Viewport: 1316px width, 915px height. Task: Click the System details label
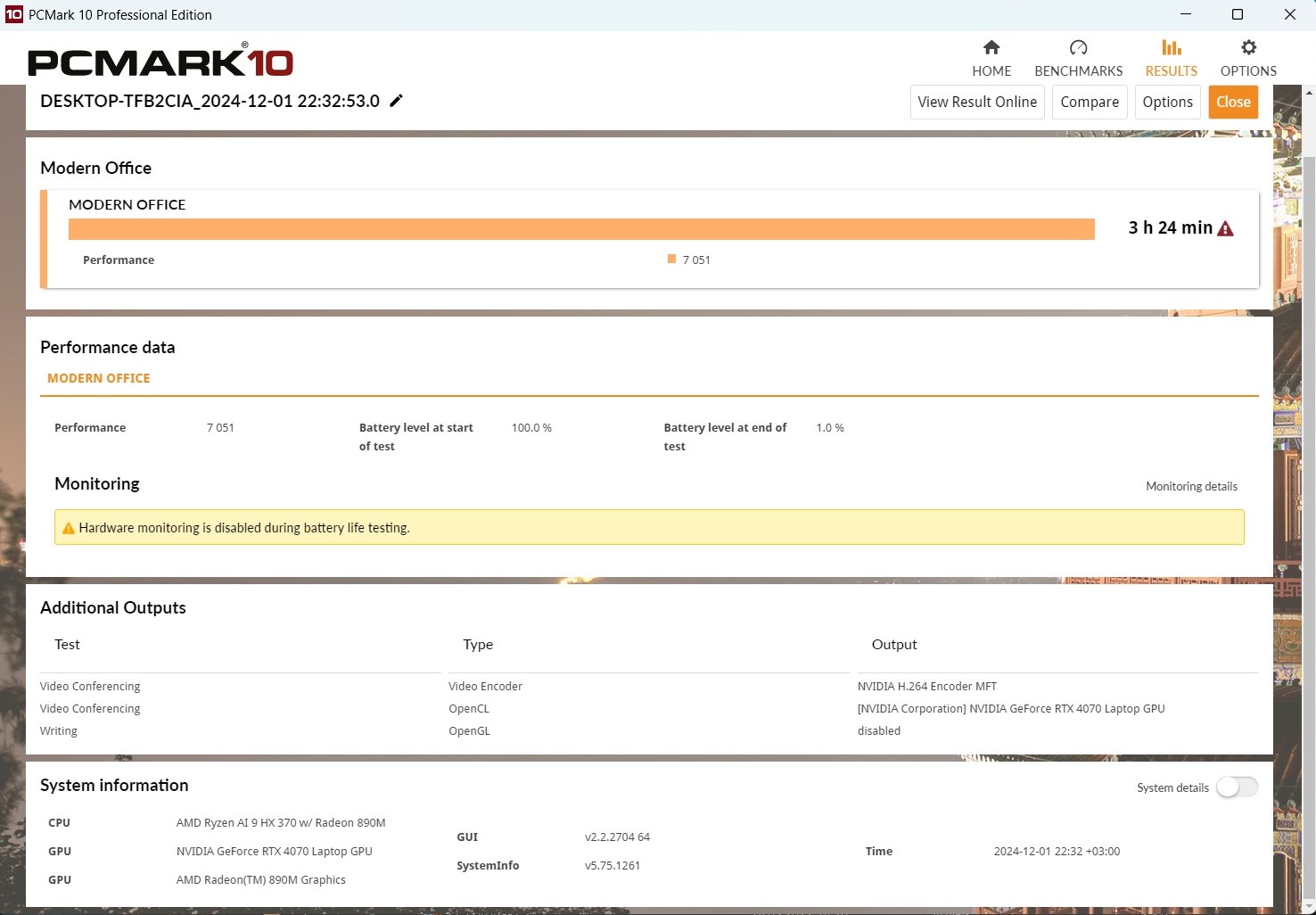pos(1172,787)
